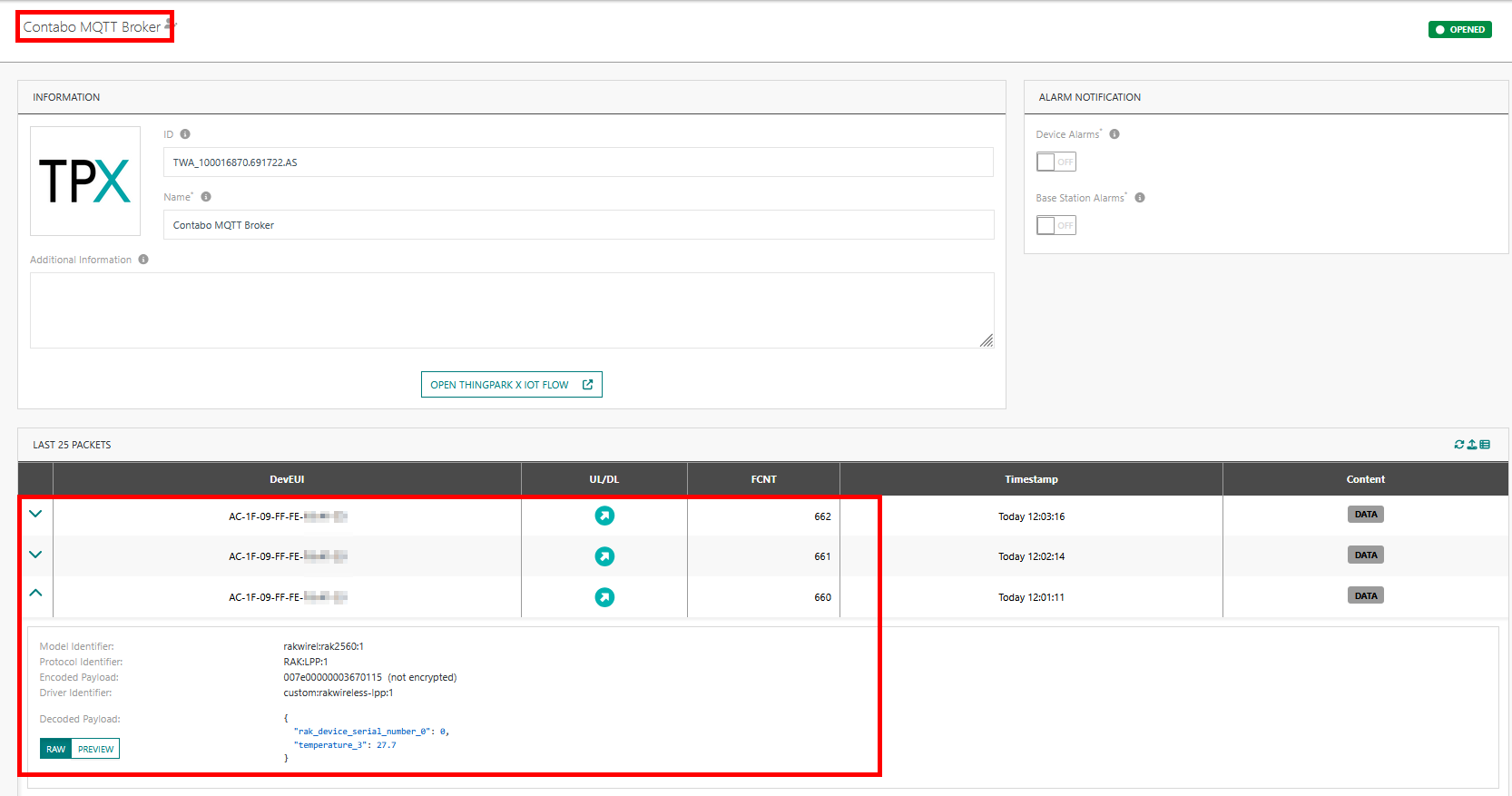Expand the packet row with FCNT 662
This screenshot has width=1512, height=796.
(35, 514)
